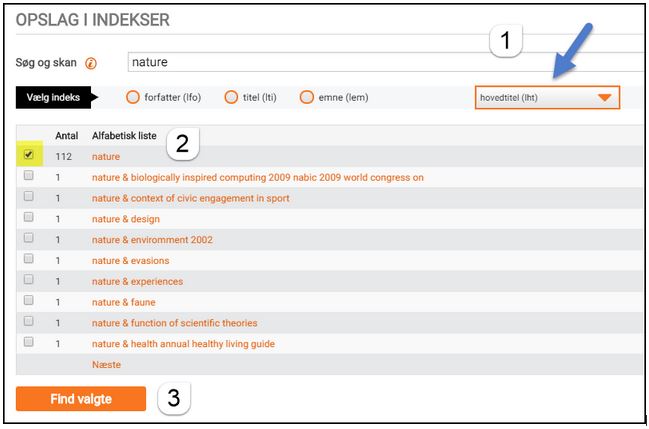Open the nature index entry link

tap(105, 157)
